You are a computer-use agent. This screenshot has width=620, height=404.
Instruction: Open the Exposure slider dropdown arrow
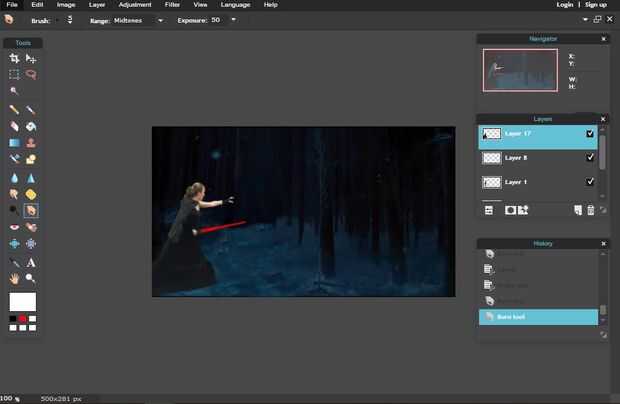[x=234, y=19]
